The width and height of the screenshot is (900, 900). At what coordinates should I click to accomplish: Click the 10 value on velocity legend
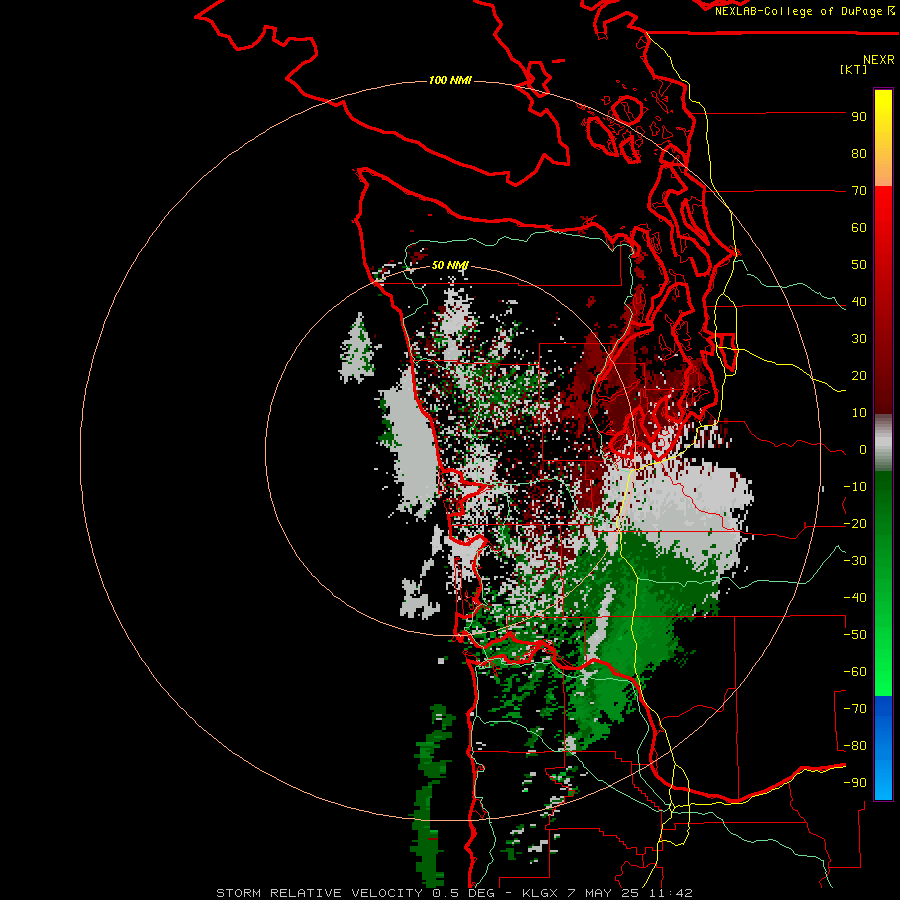[859, 413]
